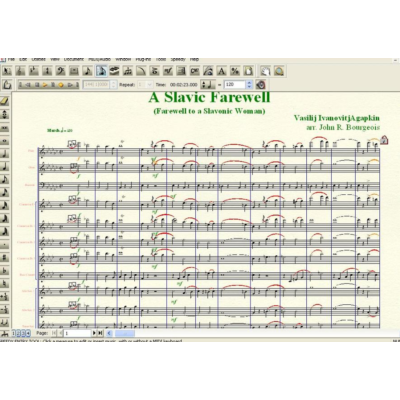Toggle the augmentation dot in left palette
This screenshot has height=400, width=400.
5,245
